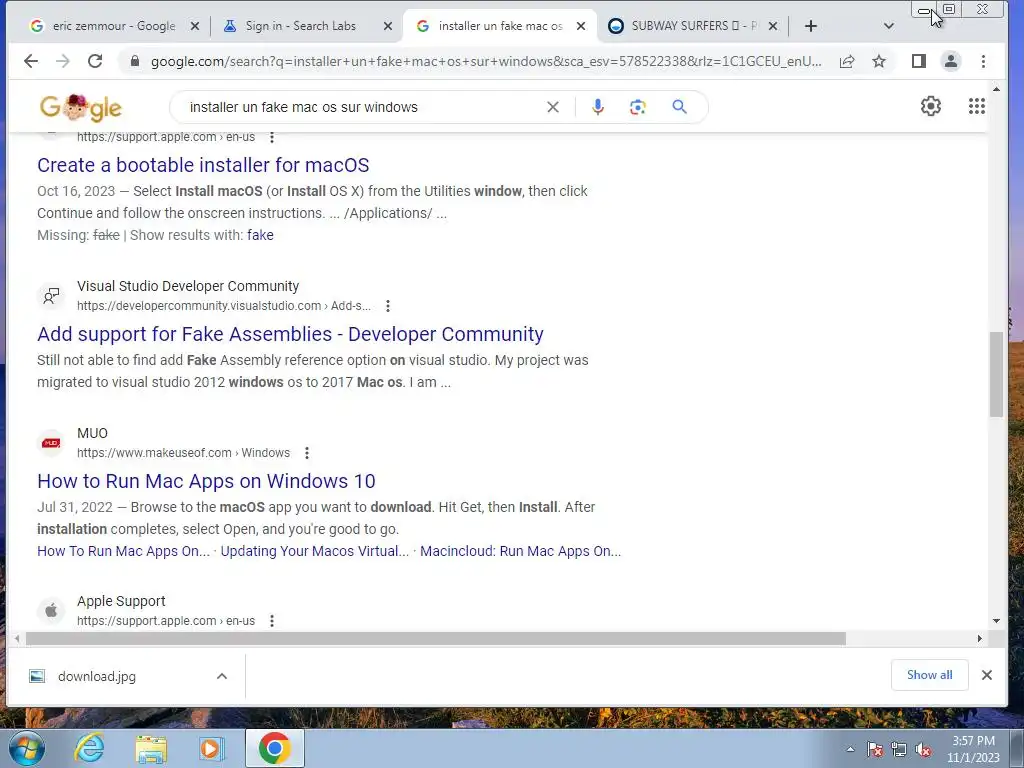View site info padlock icon
This screenshot has height=768, width=1024.
point(135,61)
